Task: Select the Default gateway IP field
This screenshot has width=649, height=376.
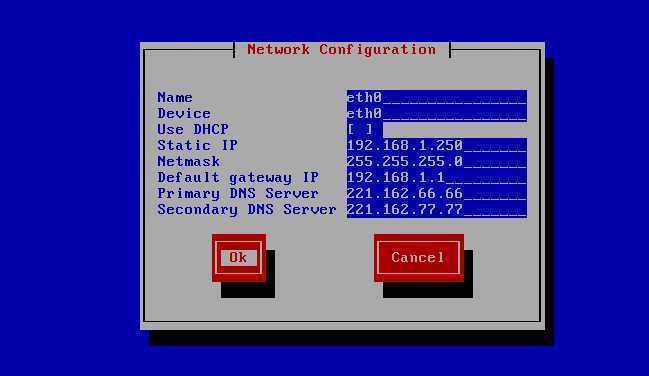Action: click(x=437, y=177)
